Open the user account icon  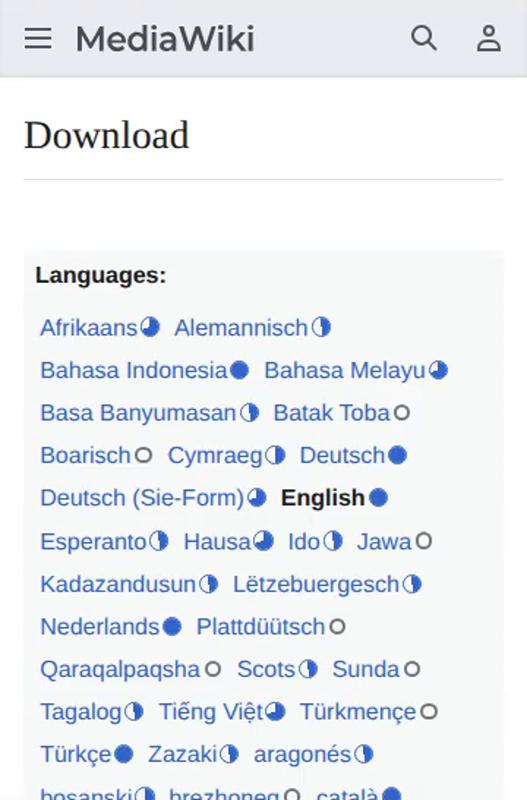[489, 38]
